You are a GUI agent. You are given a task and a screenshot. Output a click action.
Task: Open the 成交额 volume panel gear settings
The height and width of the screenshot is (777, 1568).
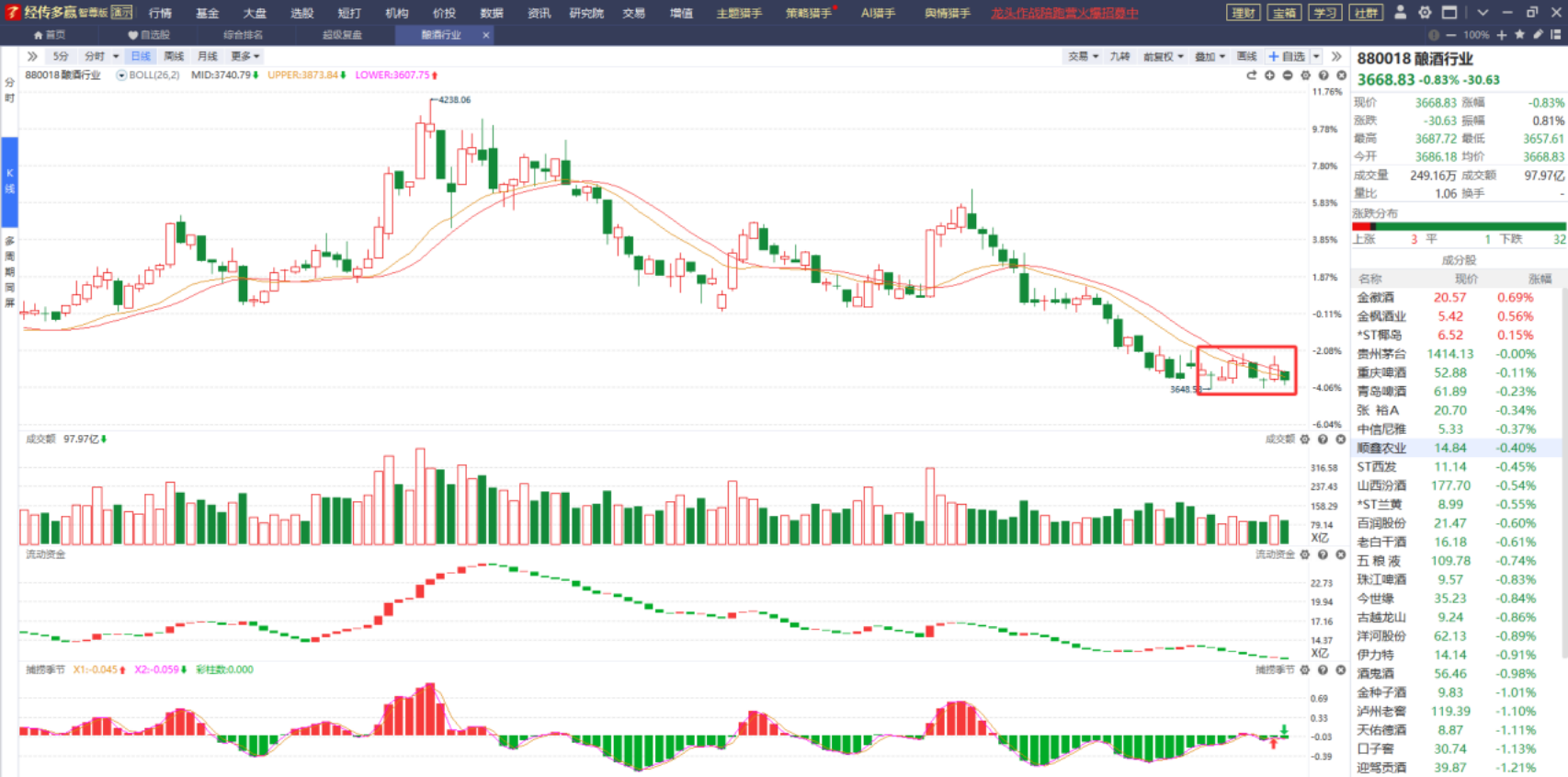pos(1305,440)
